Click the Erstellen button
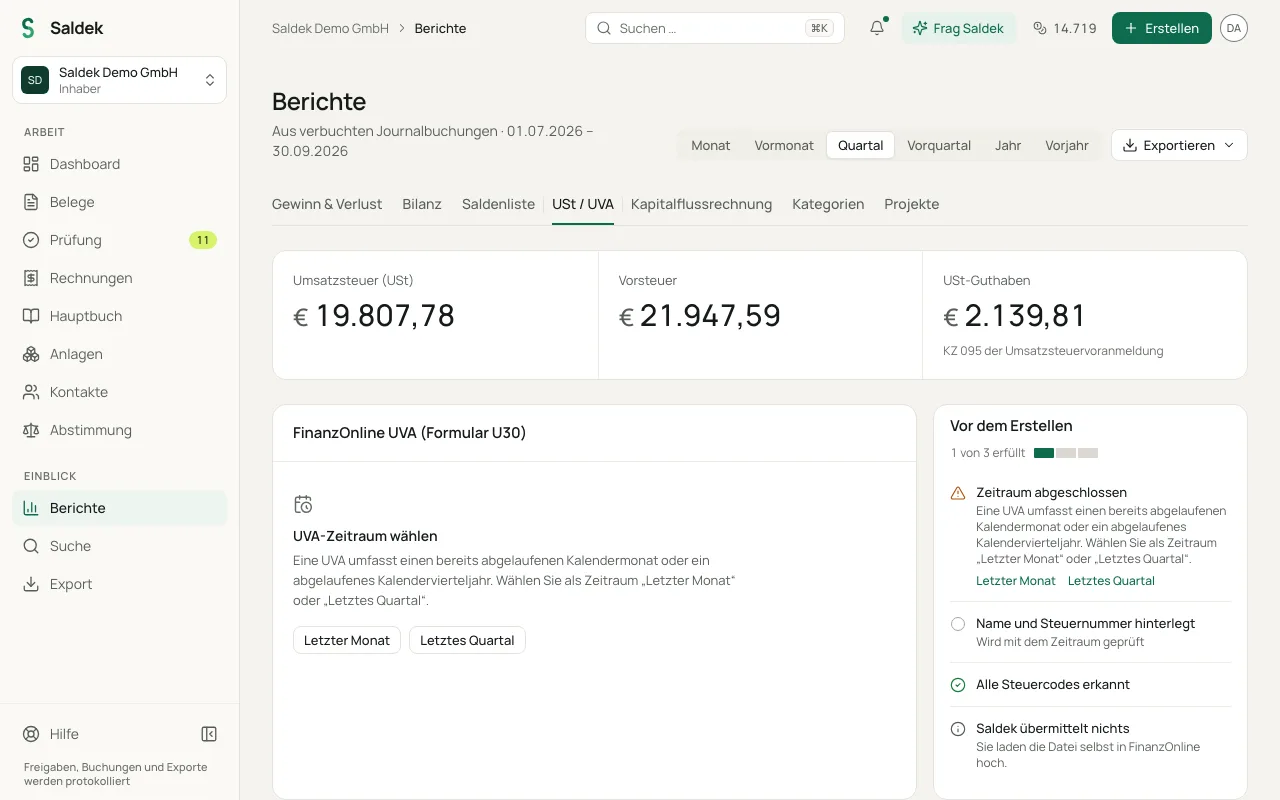Viewport: 1280px width, 800px height. click(1162, 28)
